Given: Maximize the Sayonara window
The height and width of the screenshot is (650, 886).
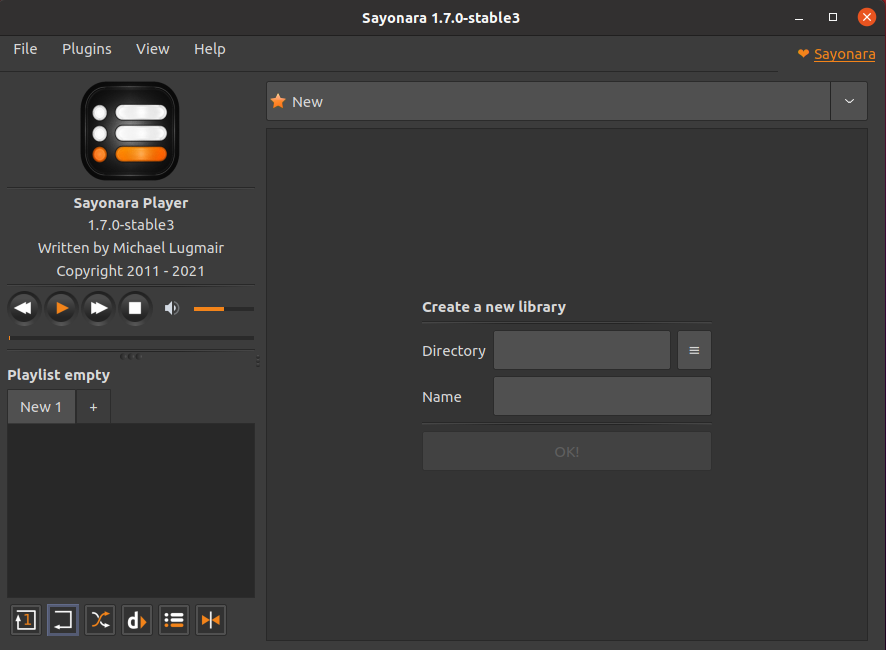Looking at the screenshot, I should click(832, 18).
